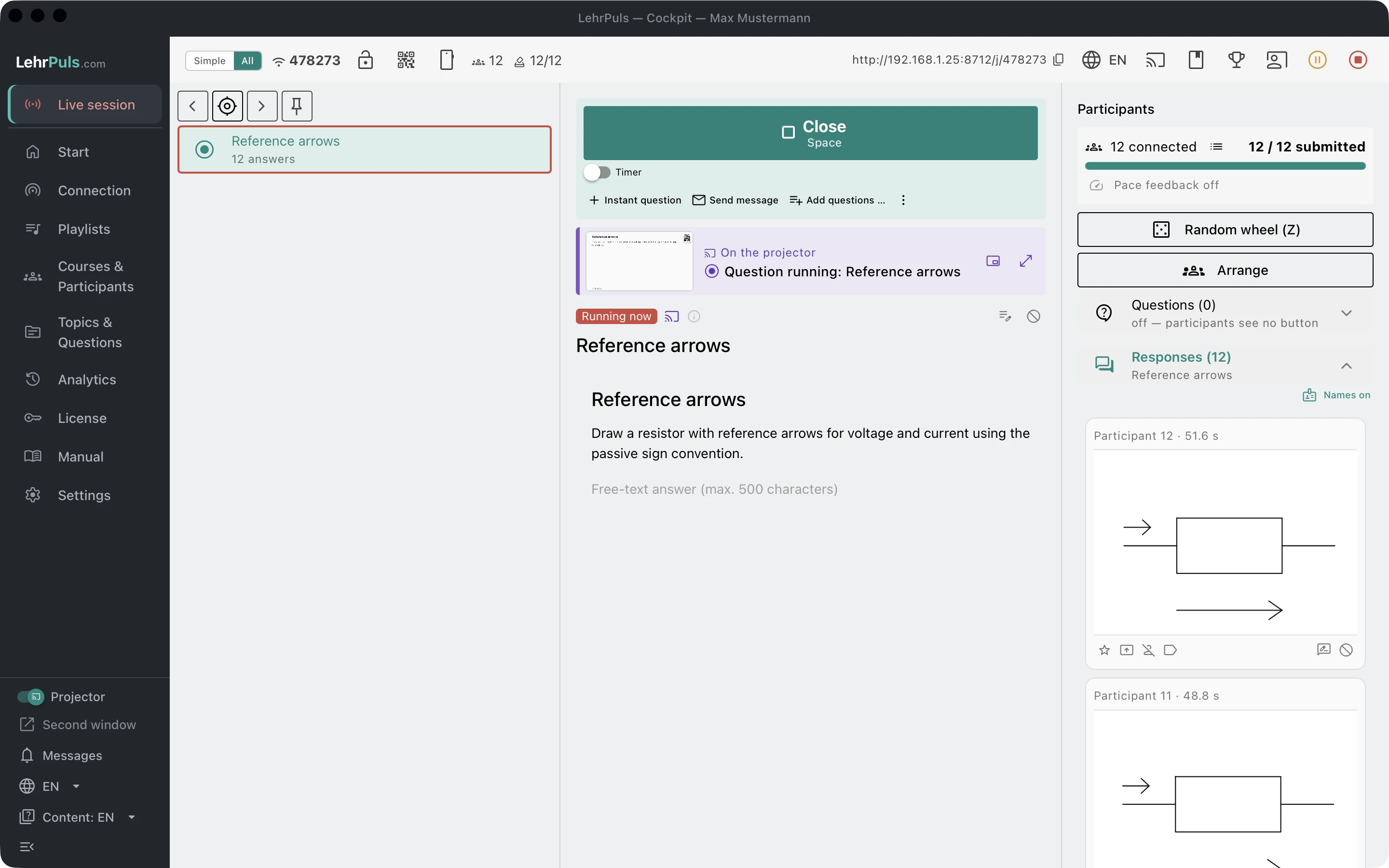
Task: Open the Live session menu item
Action: click(85, 105)
